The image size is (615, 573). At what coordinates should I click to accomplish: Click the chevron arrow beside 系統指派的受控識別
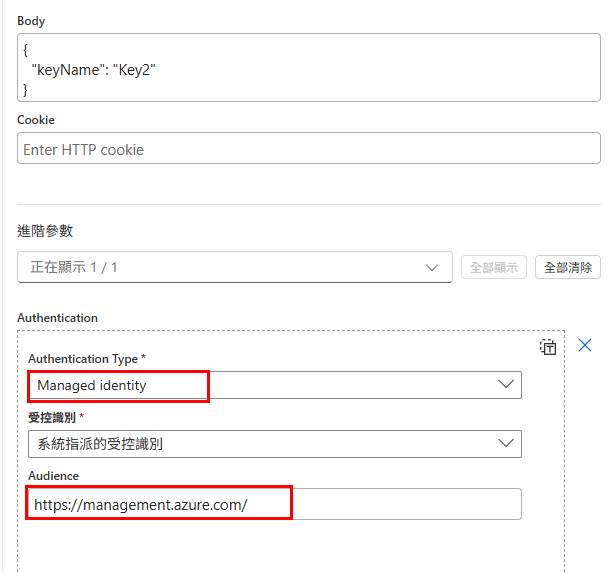coord(506,443)
